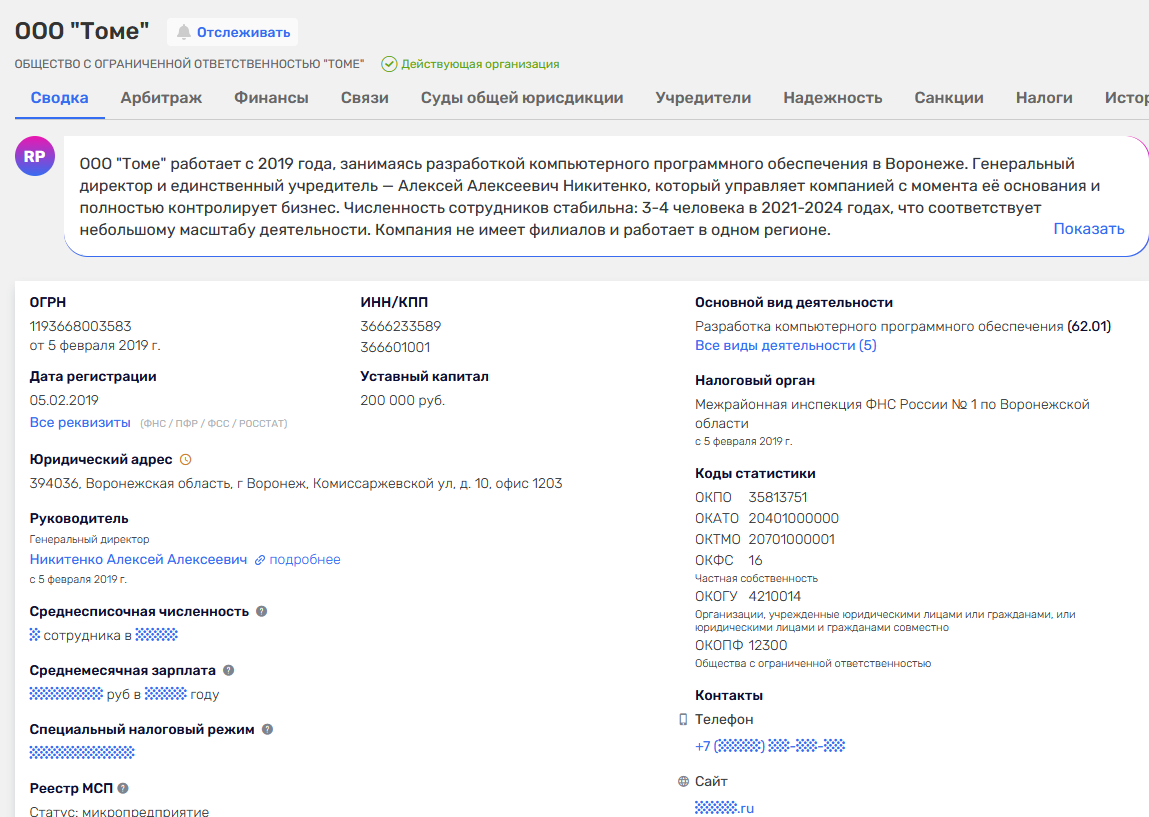Image resolution: width=1149 pixels, height=817 pixels.
Task: Switch to the Арбитраж tab
Action: click(x=161, y=98)
